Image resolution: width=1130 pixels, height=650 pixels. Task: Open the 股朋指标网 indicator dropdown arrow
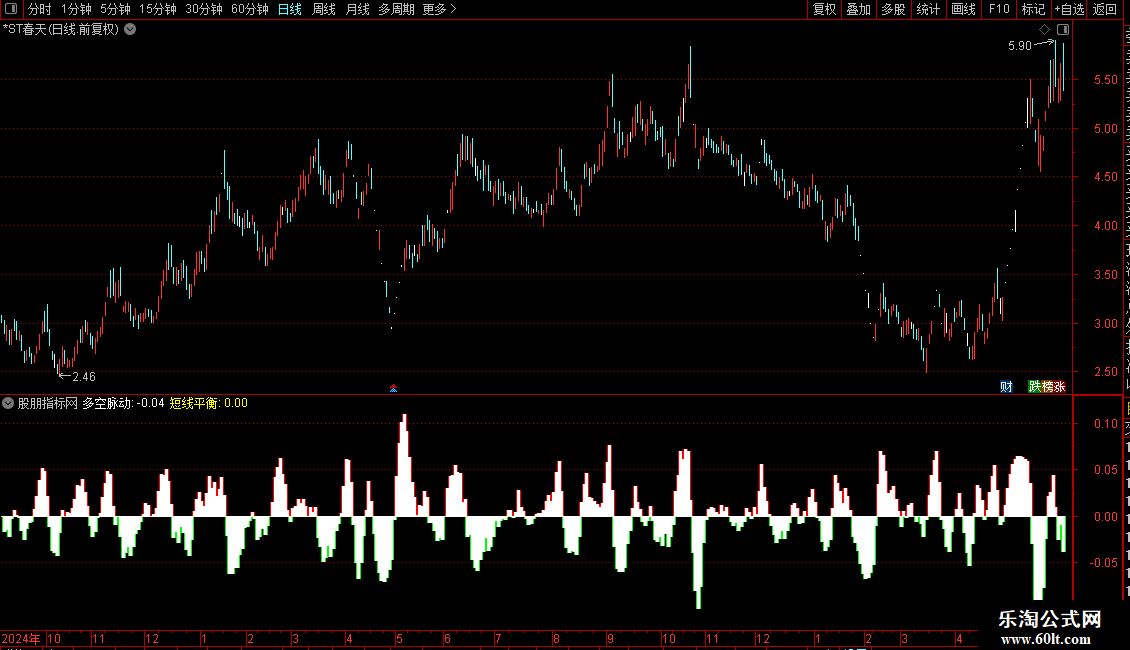click(8, 403)
